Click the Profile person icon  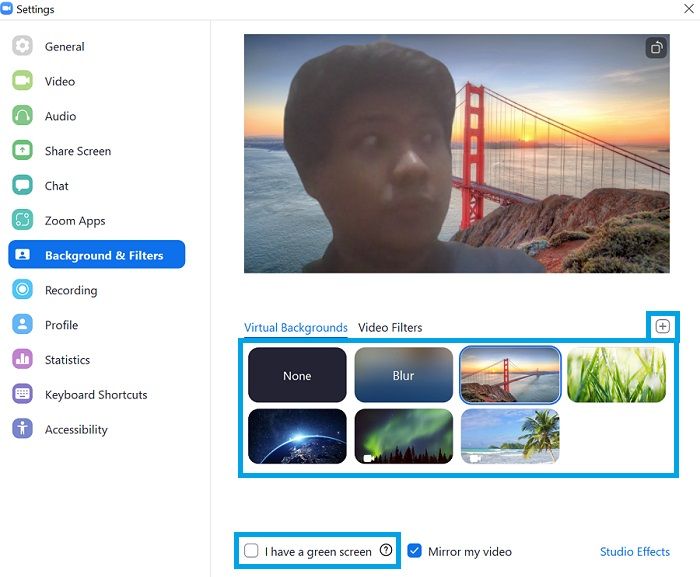tap(22, 324)
